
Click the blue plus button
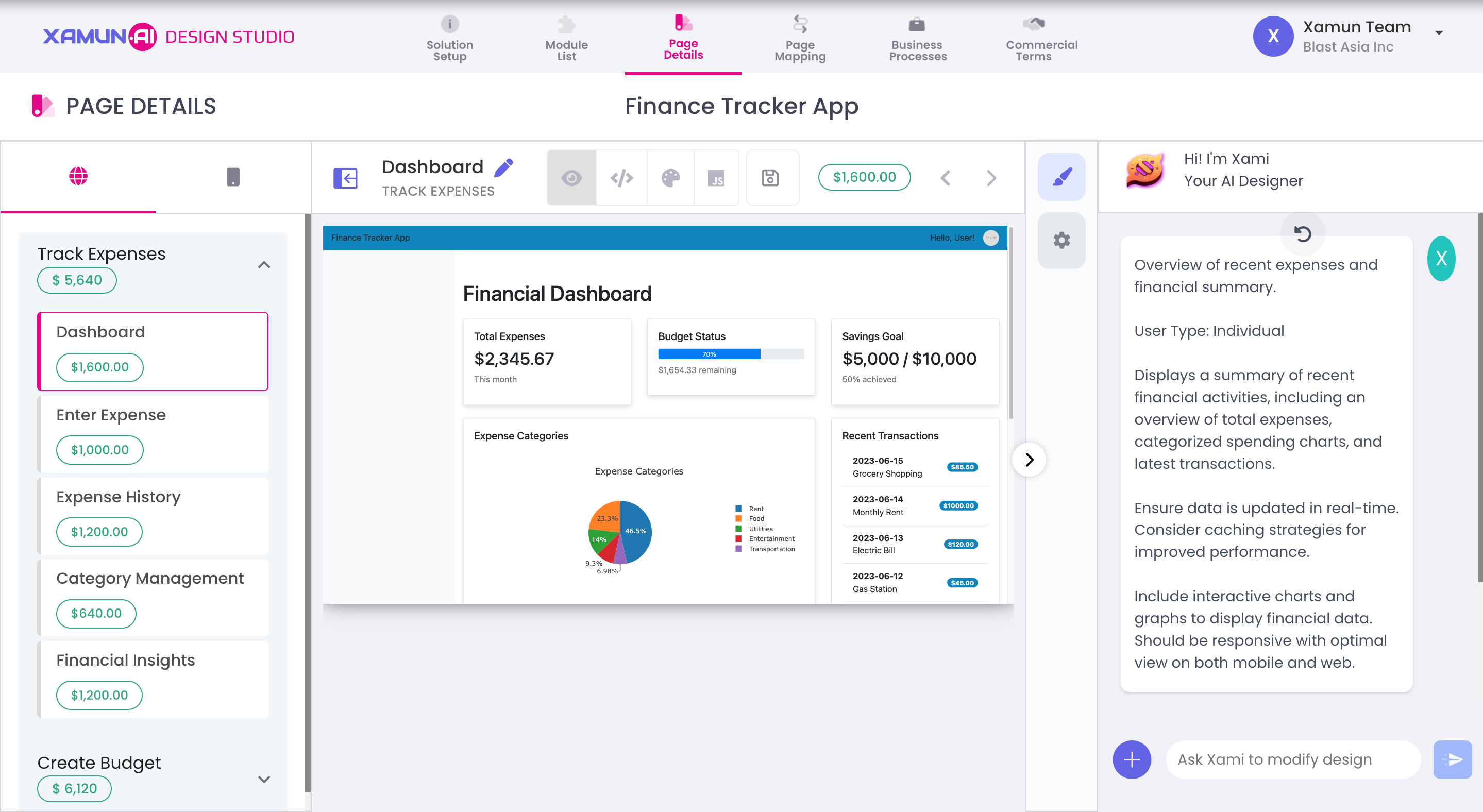pyautogui.click(x=1131, y=759)
